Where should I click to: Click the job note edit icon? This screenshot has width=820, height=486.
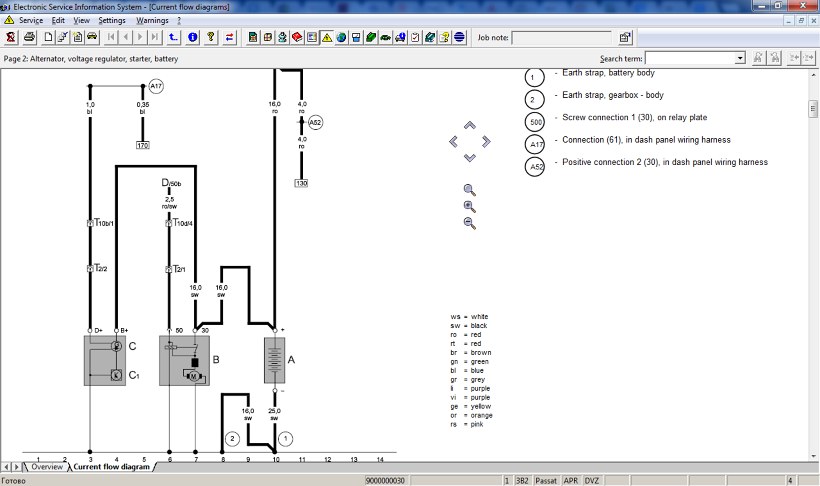[x=625, y=37]
